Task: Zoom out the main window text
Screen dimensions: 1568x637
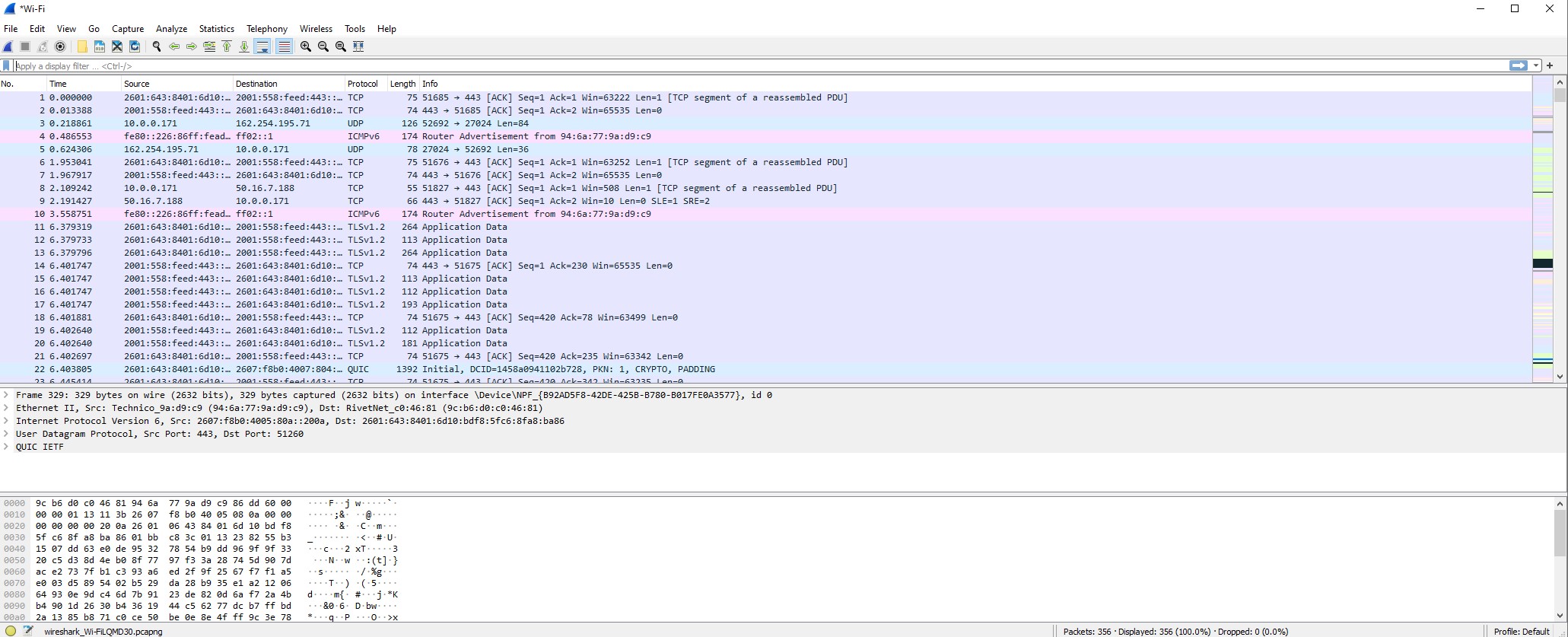Action: pos(323,46)
